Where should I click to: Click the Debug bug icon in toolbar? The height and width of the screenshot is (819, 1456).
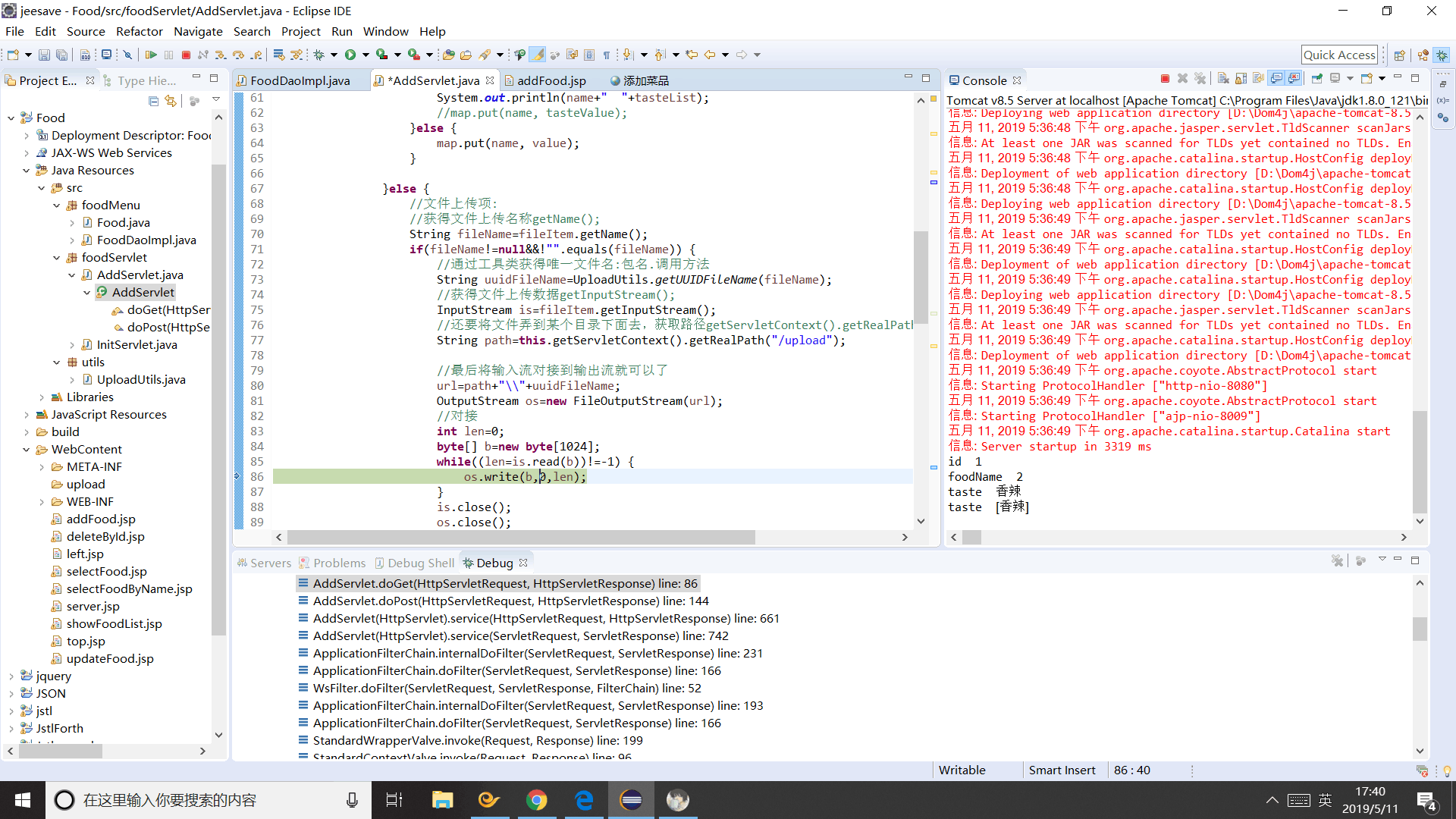[x=319, y=55]
